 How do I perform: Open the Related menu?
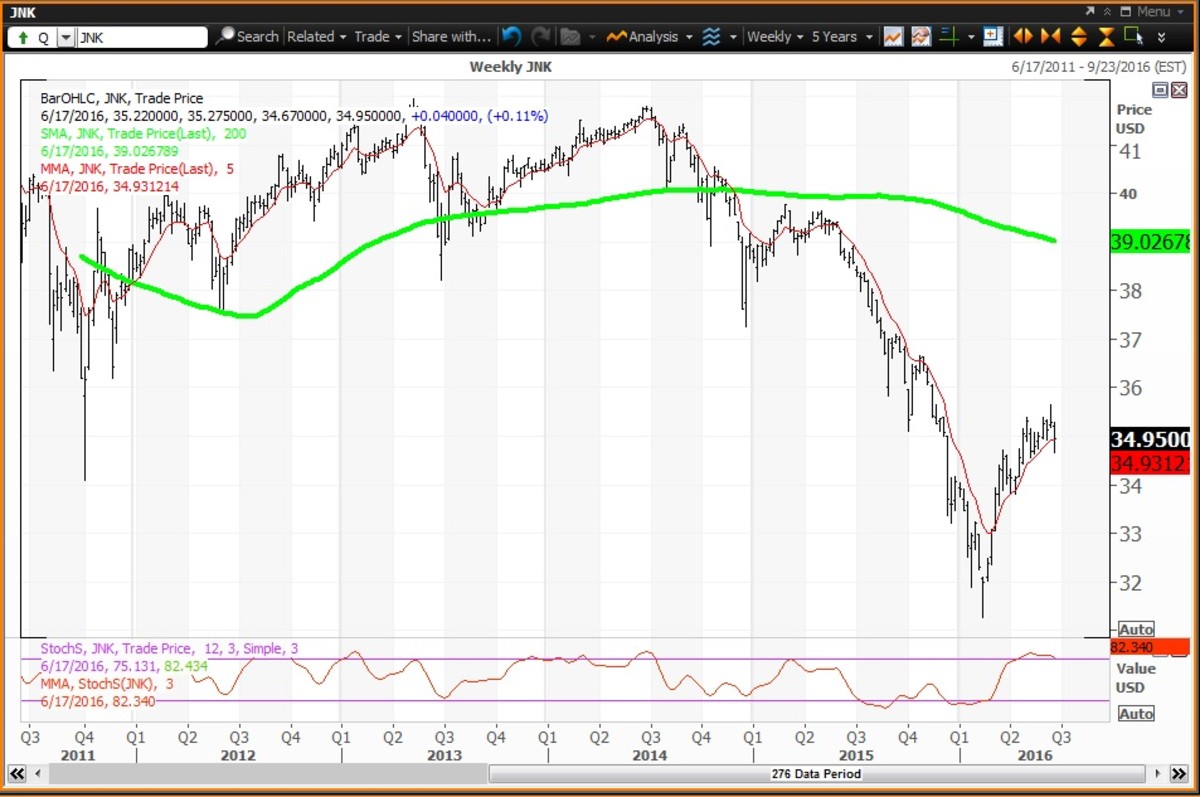pos(316,37)
